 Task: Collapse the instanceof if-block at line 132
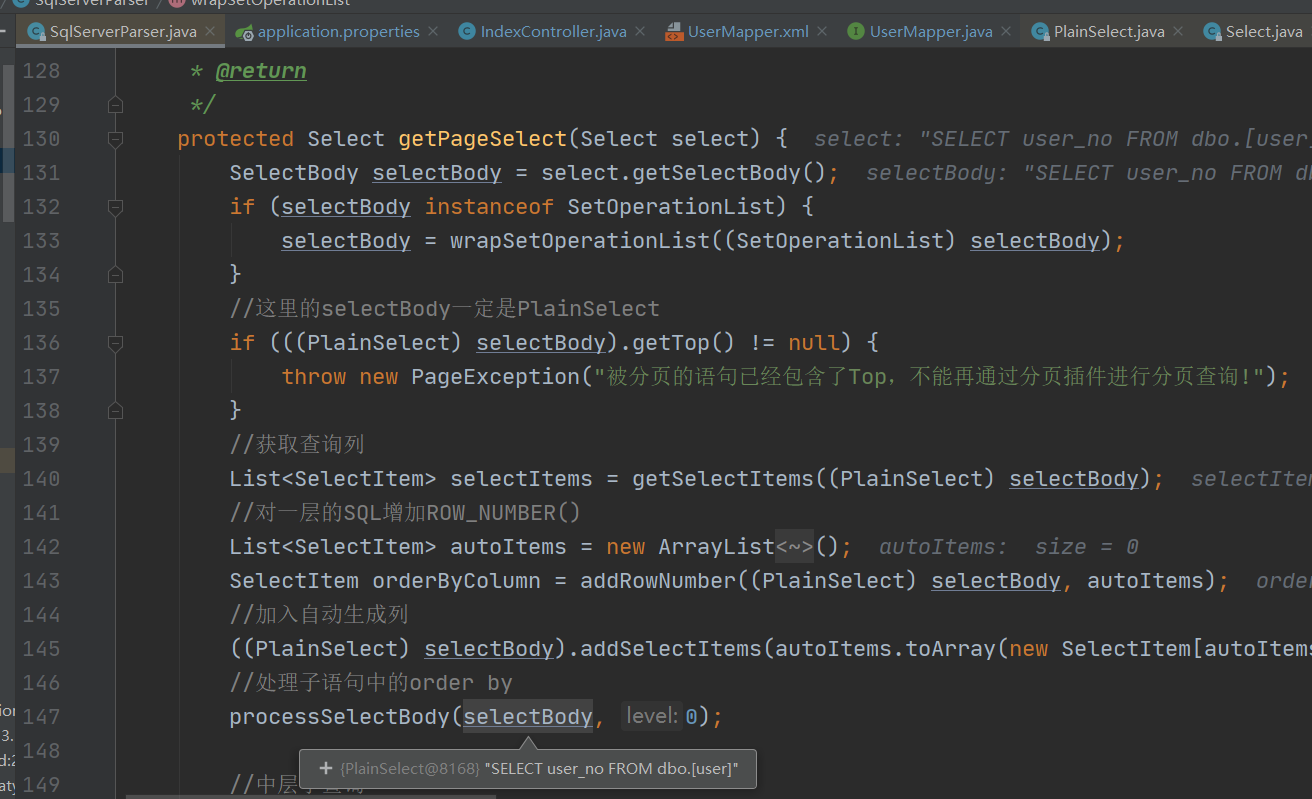[x=115, y=207]
